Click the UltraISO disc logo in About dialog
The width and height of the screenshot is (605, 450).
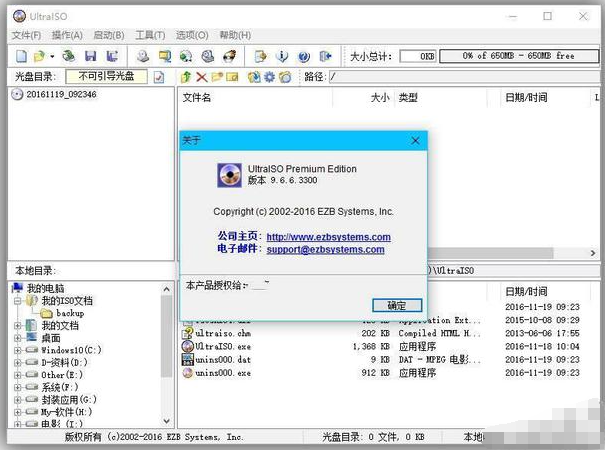pos(230,175)
